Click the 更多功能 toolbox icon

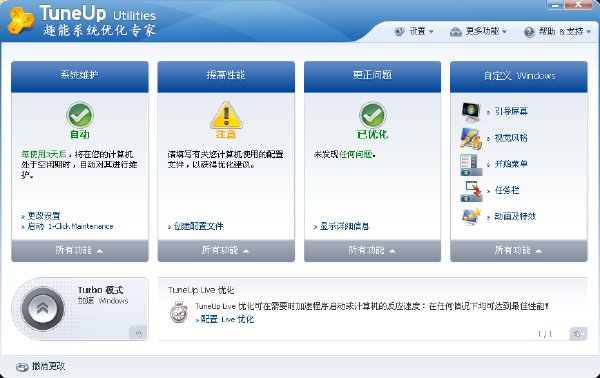455,32
